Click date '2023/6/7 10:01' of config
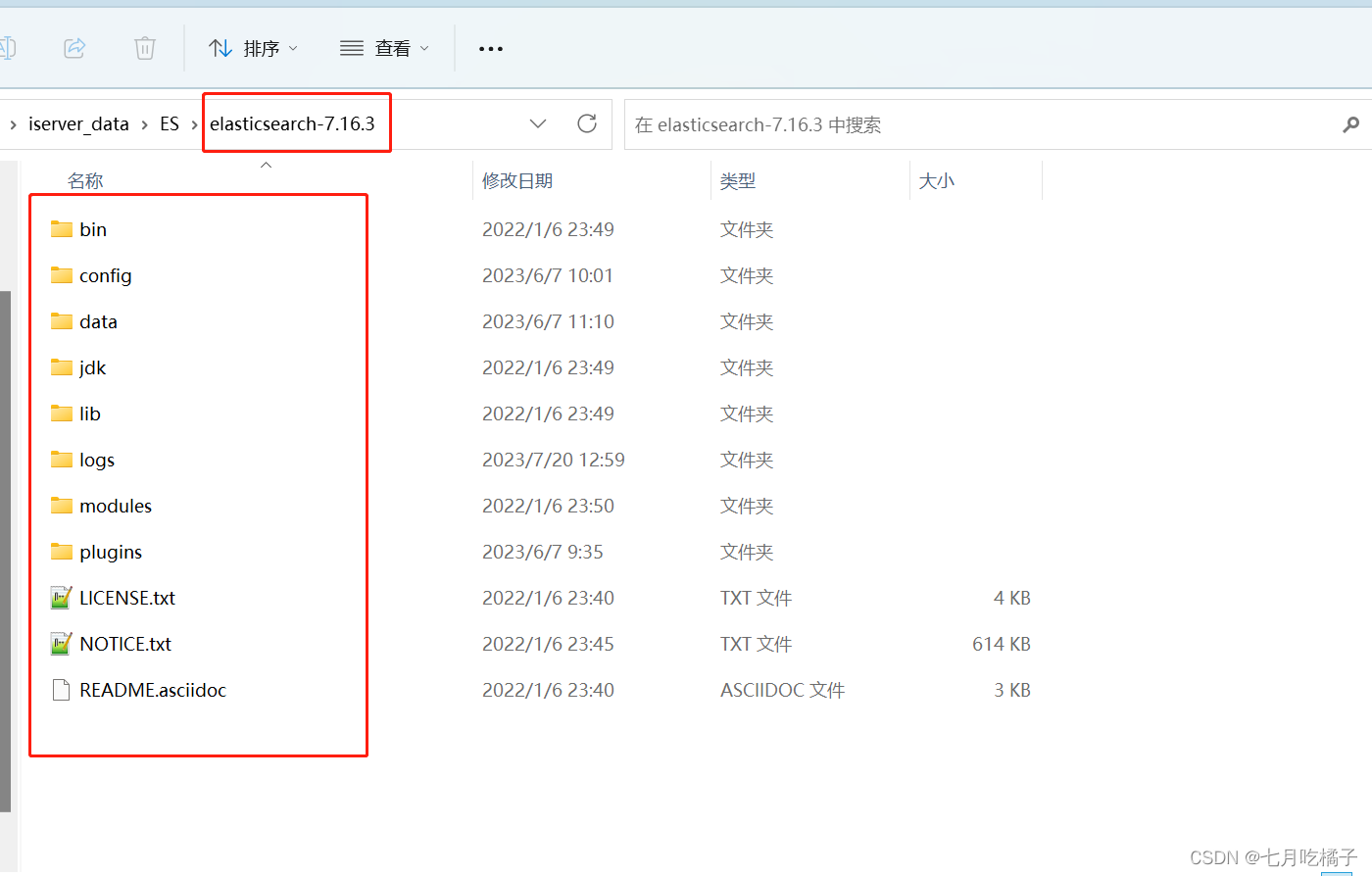 548,275
